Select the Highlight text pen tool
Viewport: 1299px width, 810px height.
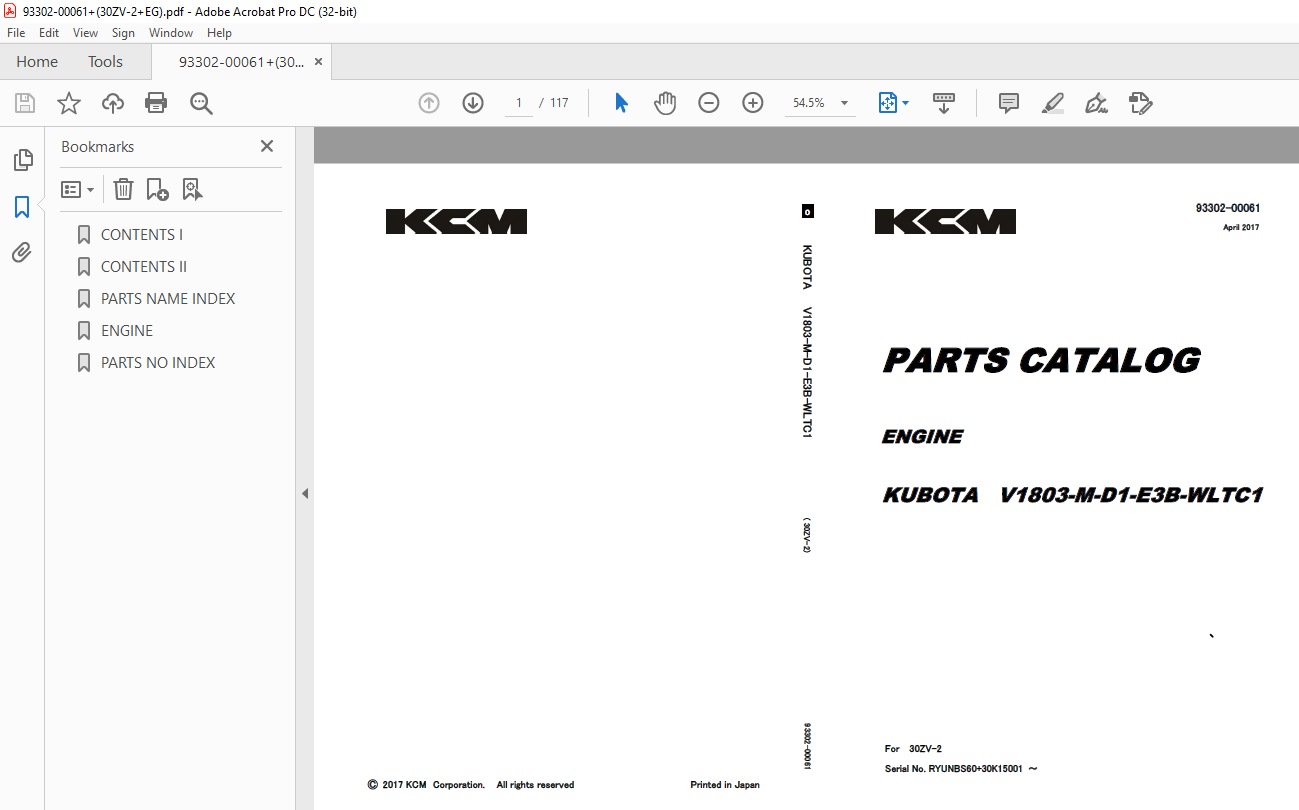pos(1052,103)
